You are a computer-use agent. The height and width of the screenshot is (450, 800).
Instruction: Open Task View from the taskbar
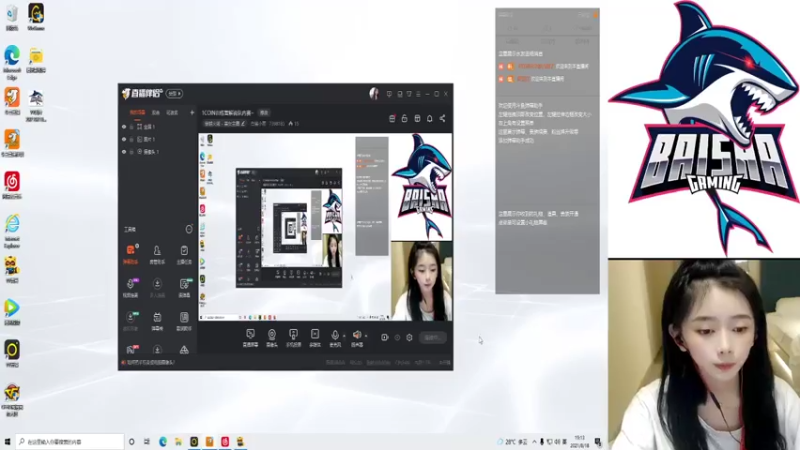pyautogui.click(x=146, y=442)
